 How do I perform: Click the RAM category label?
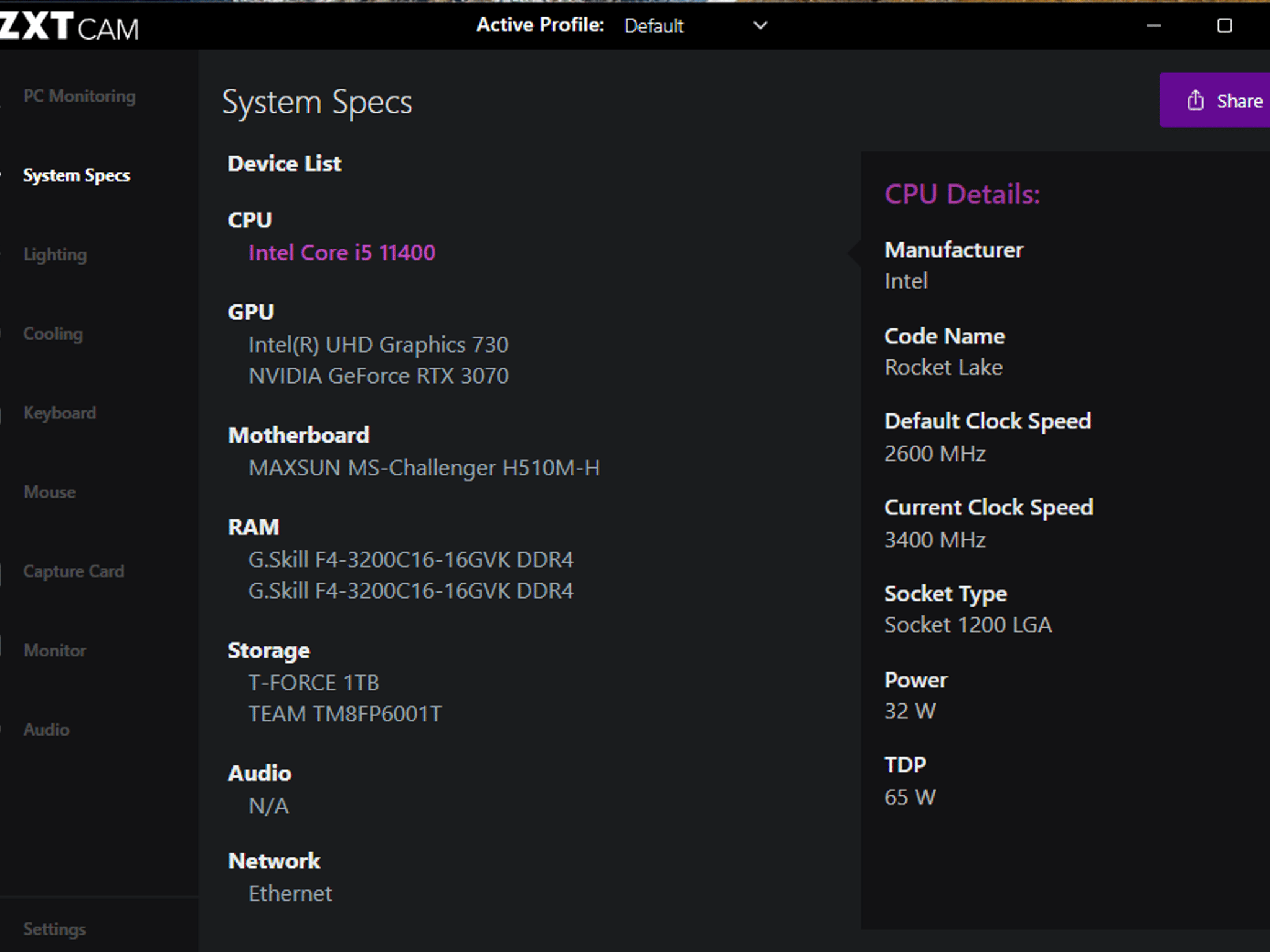tap(254, 527)
